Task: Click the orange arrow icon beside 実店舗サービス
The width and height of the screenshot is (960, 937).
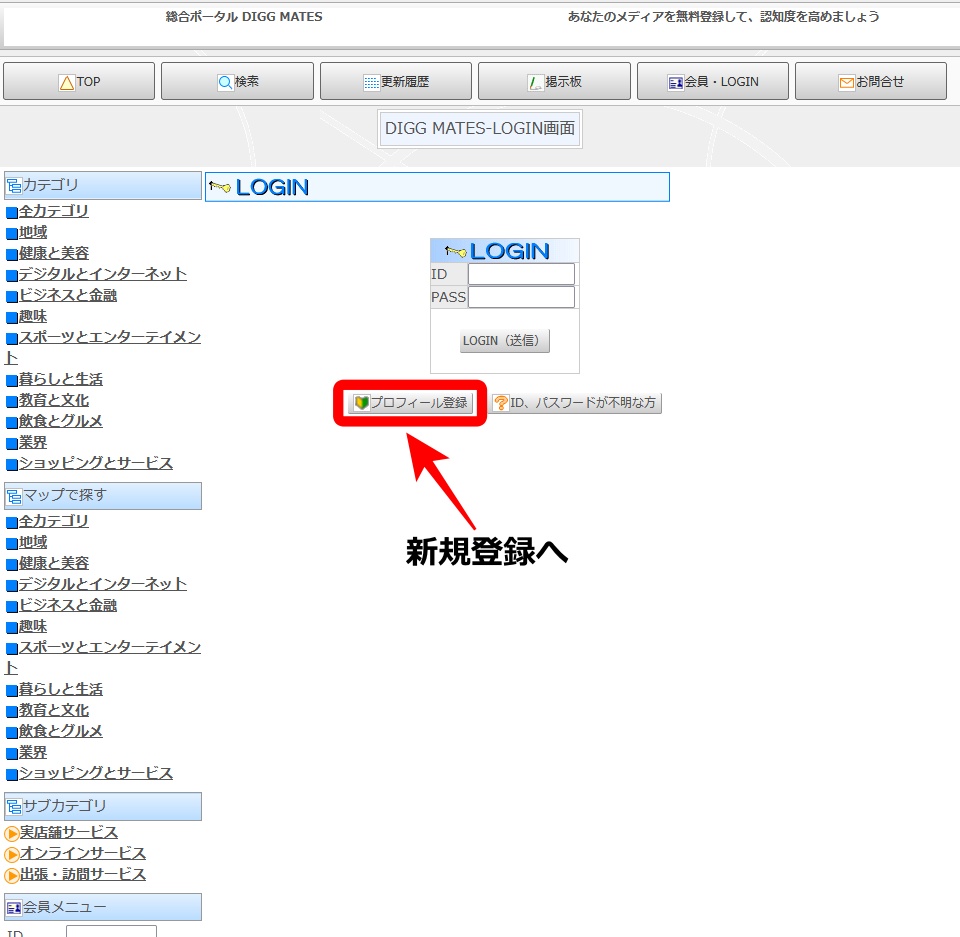Action: click(x=12, y=834)
